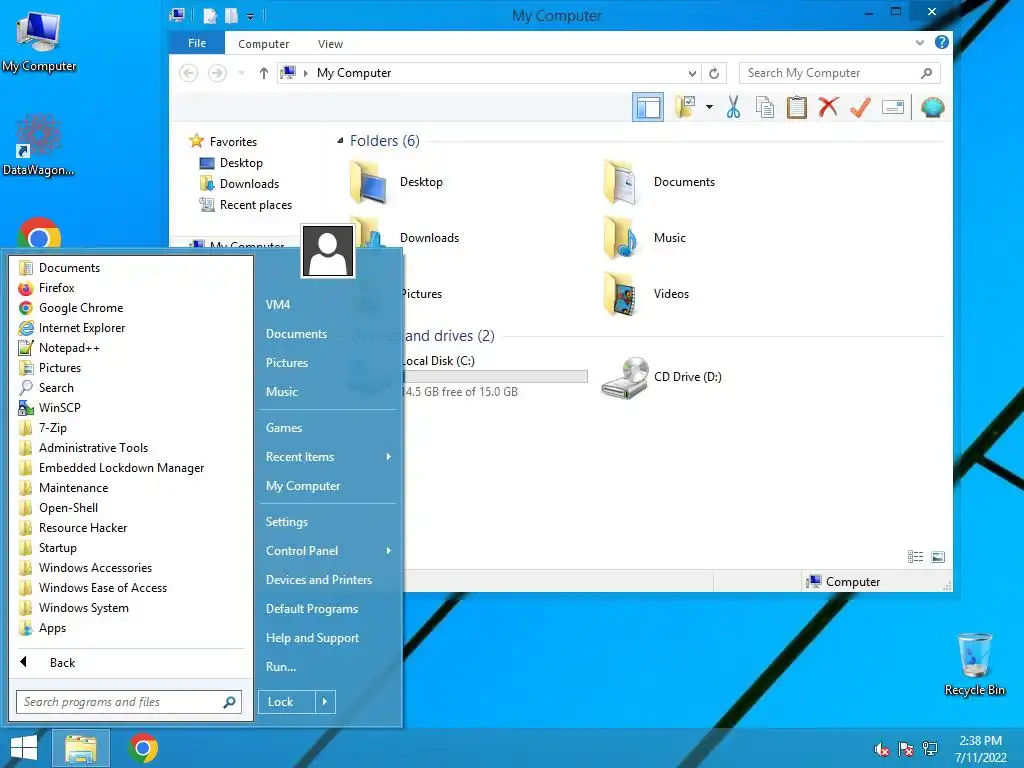1024x768 pixels.
Task: Open shutdown options arrow beside Lock
Action: tap(325, 702)
